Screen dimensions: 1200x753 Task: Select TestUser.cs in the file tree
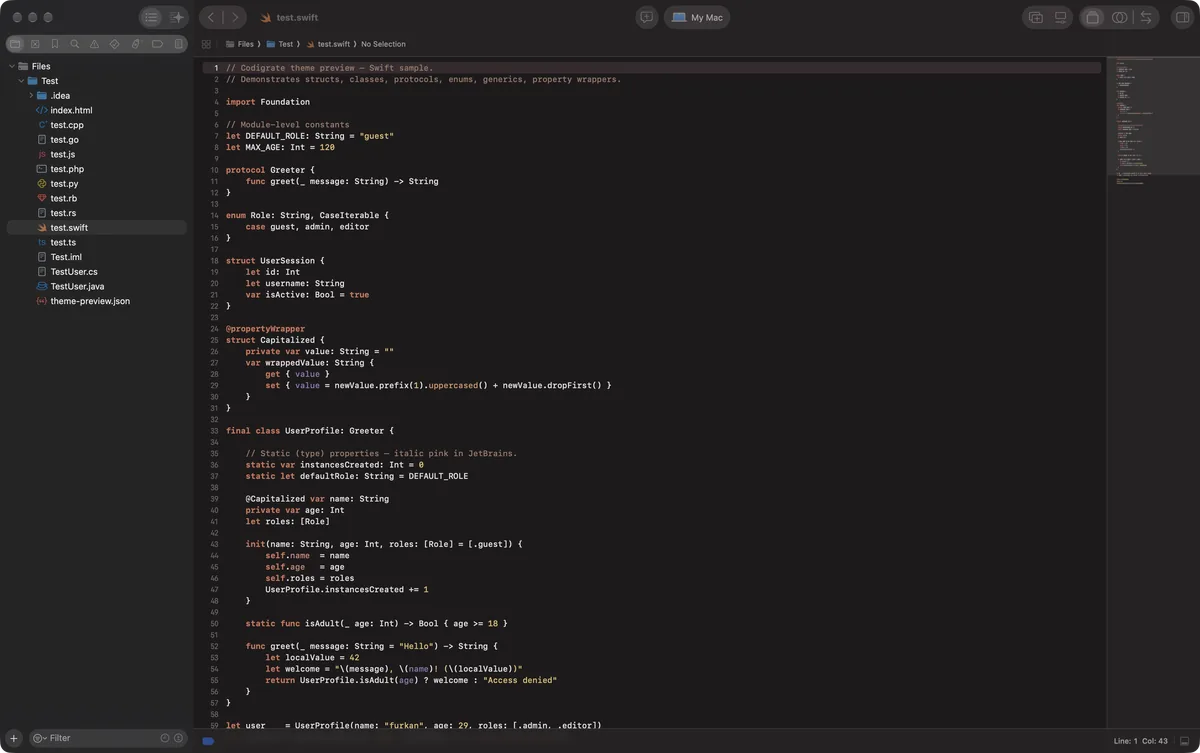96,271
